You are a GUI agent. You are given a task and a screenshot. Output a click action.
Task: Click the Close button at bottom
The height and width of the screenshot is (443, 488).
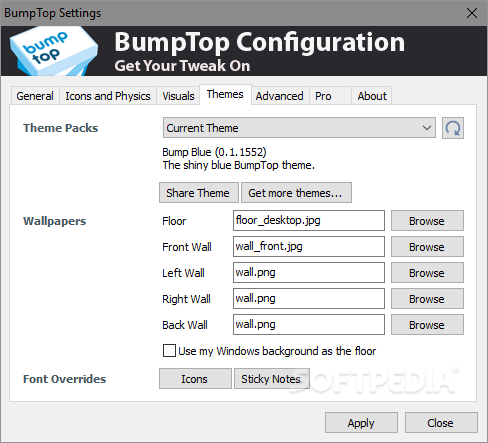point(441,423)
